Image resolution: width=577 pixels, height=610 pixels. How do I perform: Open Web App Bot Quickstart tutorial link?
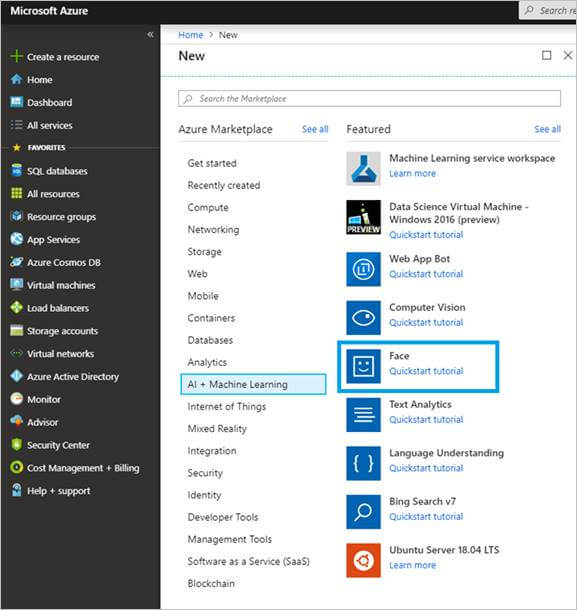tap(426, 274)
